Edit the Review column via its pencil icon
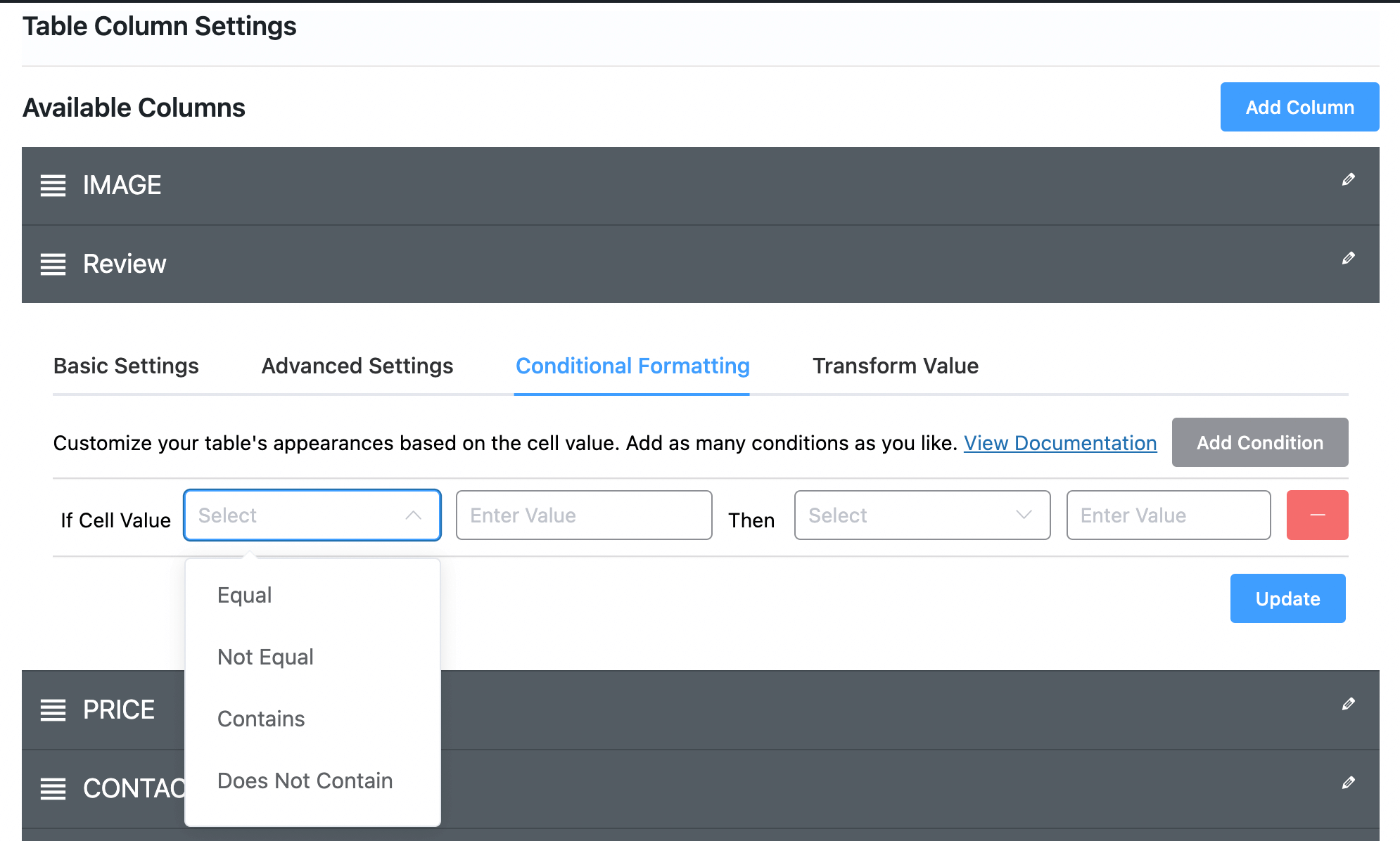Screen dimensions: 1400x841 pyautogui.click(x=1349, y=259)
